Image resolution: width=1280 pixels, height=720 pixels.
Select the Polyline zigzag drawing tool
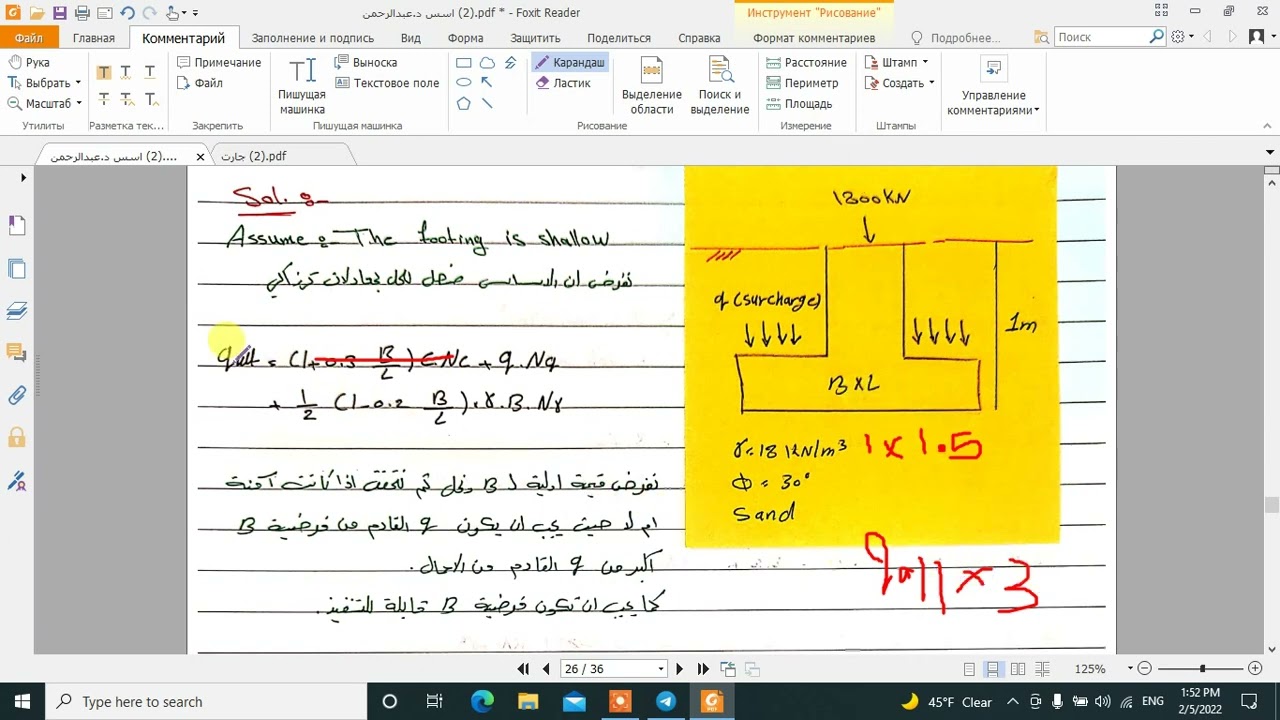point(510,62)
